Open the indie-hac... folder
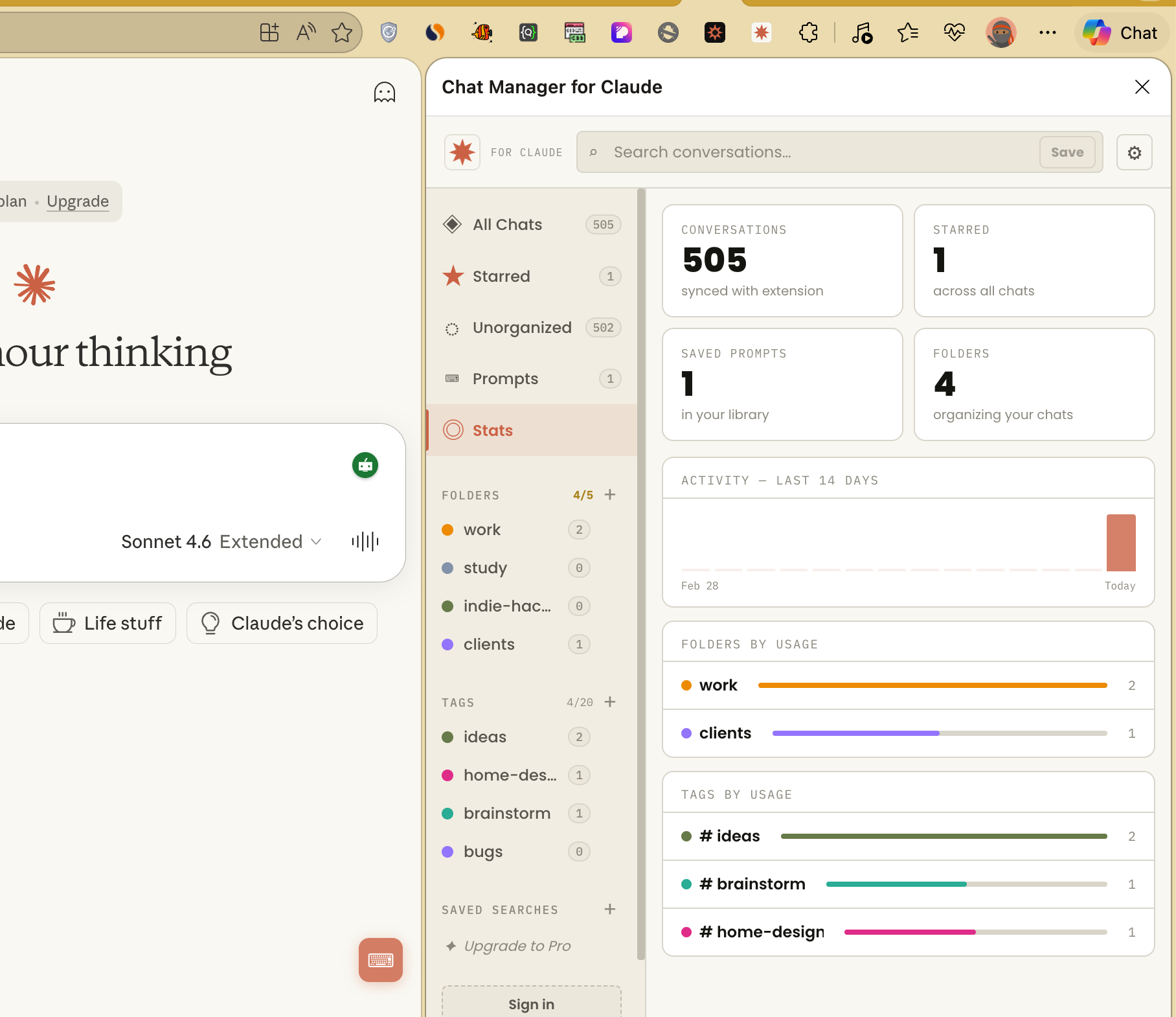This screenshot has height=1017, width=1176. point(516,606)
